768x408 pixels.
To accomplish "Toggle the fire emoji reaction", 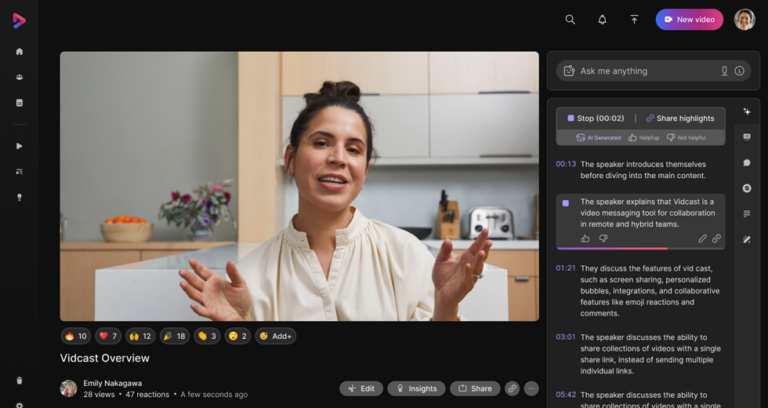I will (76, 336).
